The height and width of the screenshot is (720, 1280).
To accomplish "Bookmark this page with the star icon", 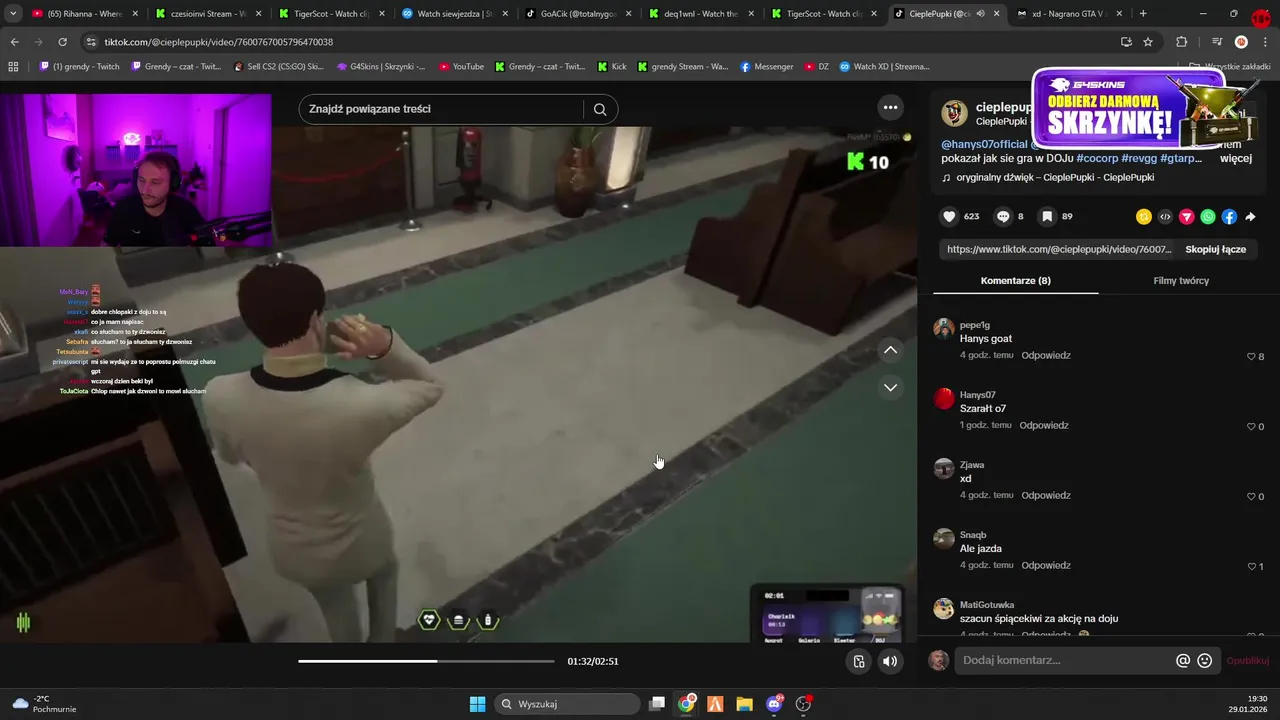I will (1148, 42).
